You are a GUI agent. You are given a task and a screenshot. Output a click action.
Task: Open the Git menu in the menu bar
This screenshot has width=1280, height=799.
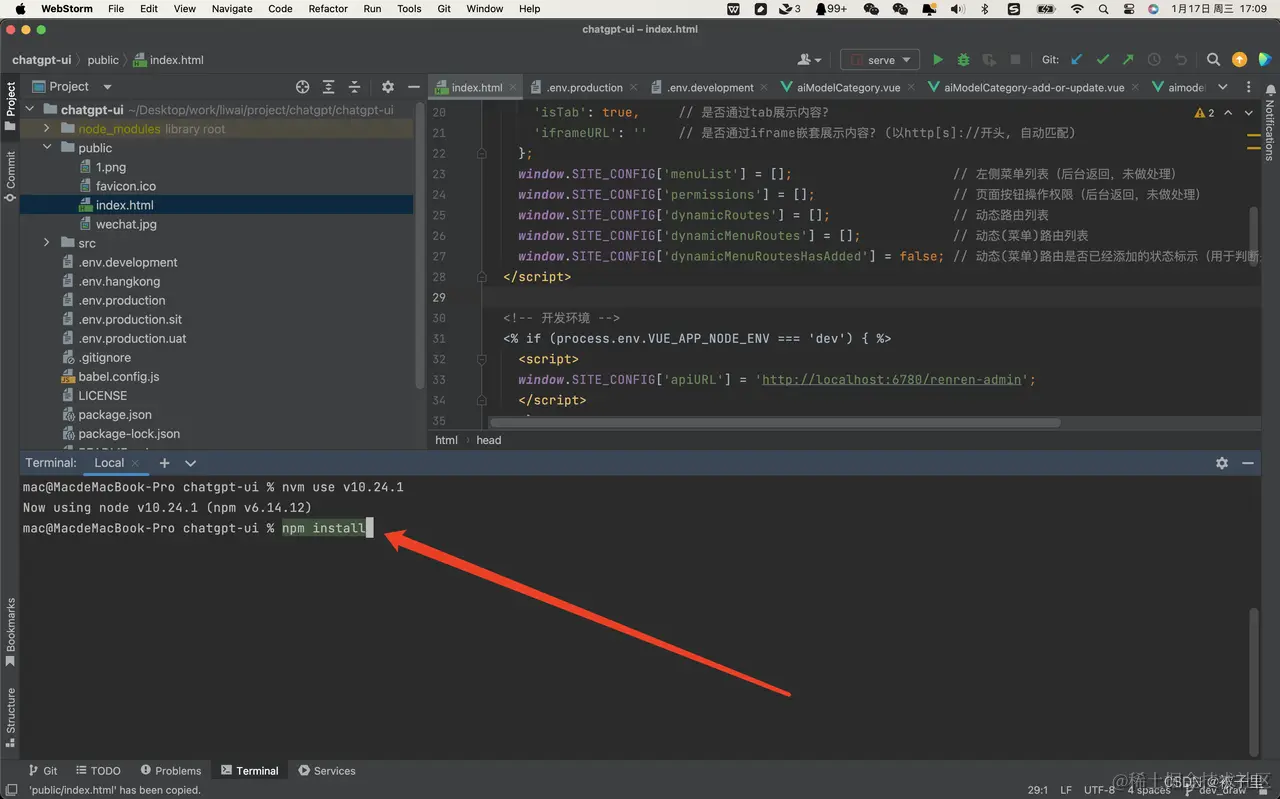[x=444, y=9]
